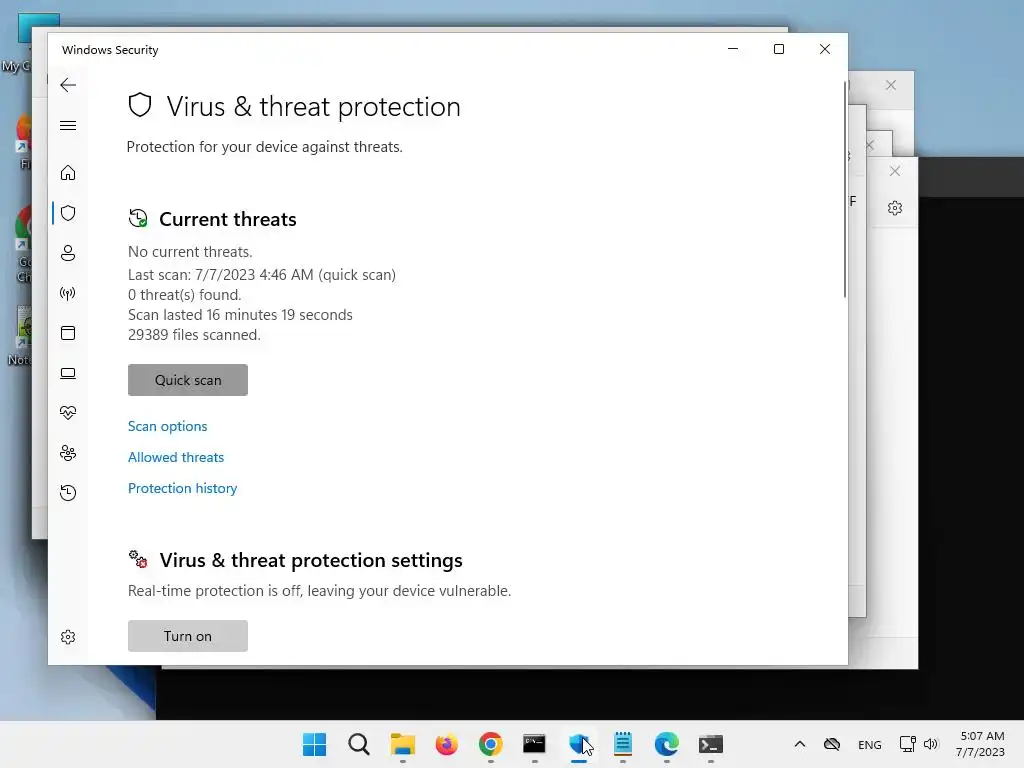This screenshot has width=1024, height=768.
Task: Click 'Last scan: 7/7/2023 4:46 AM' text
Action: (x=221, y=275)
